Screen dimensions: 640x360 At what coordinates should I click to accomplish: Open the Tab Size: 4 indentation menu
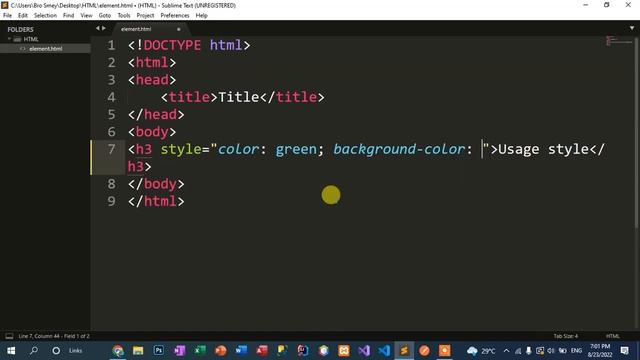566,336
